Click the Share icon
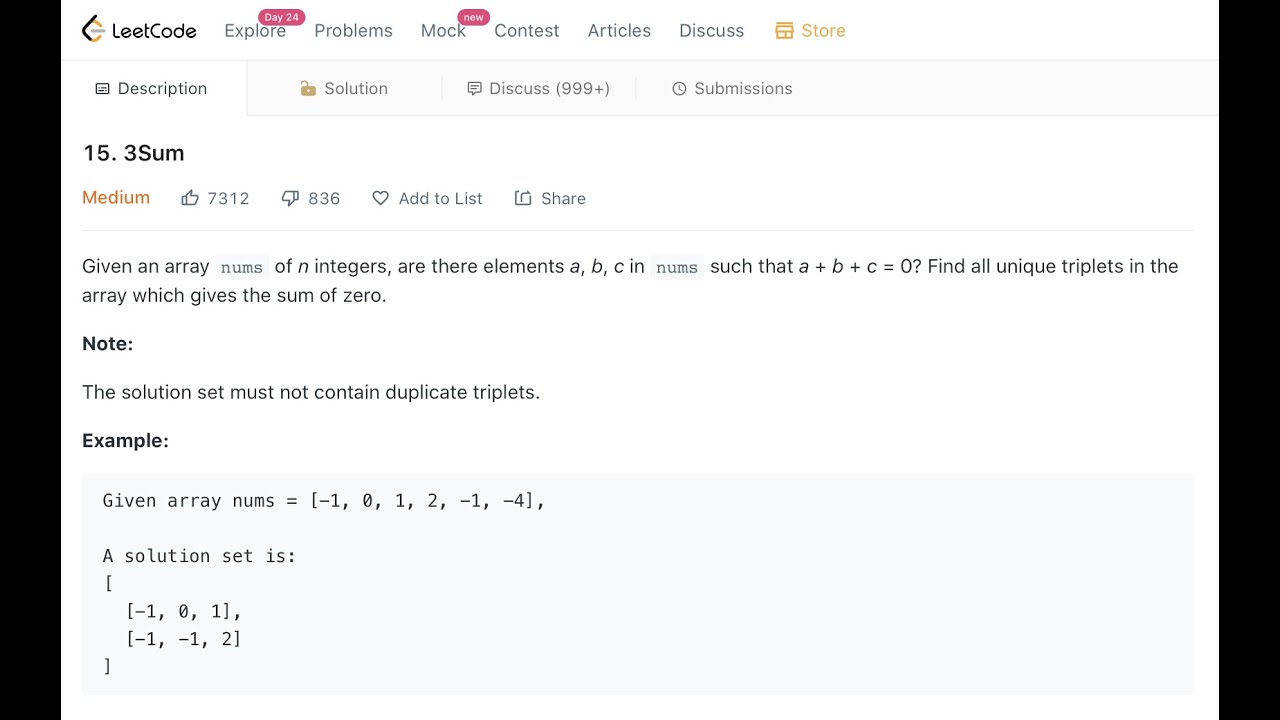Viewport: 1280px width, 720px height. (523, 198)
